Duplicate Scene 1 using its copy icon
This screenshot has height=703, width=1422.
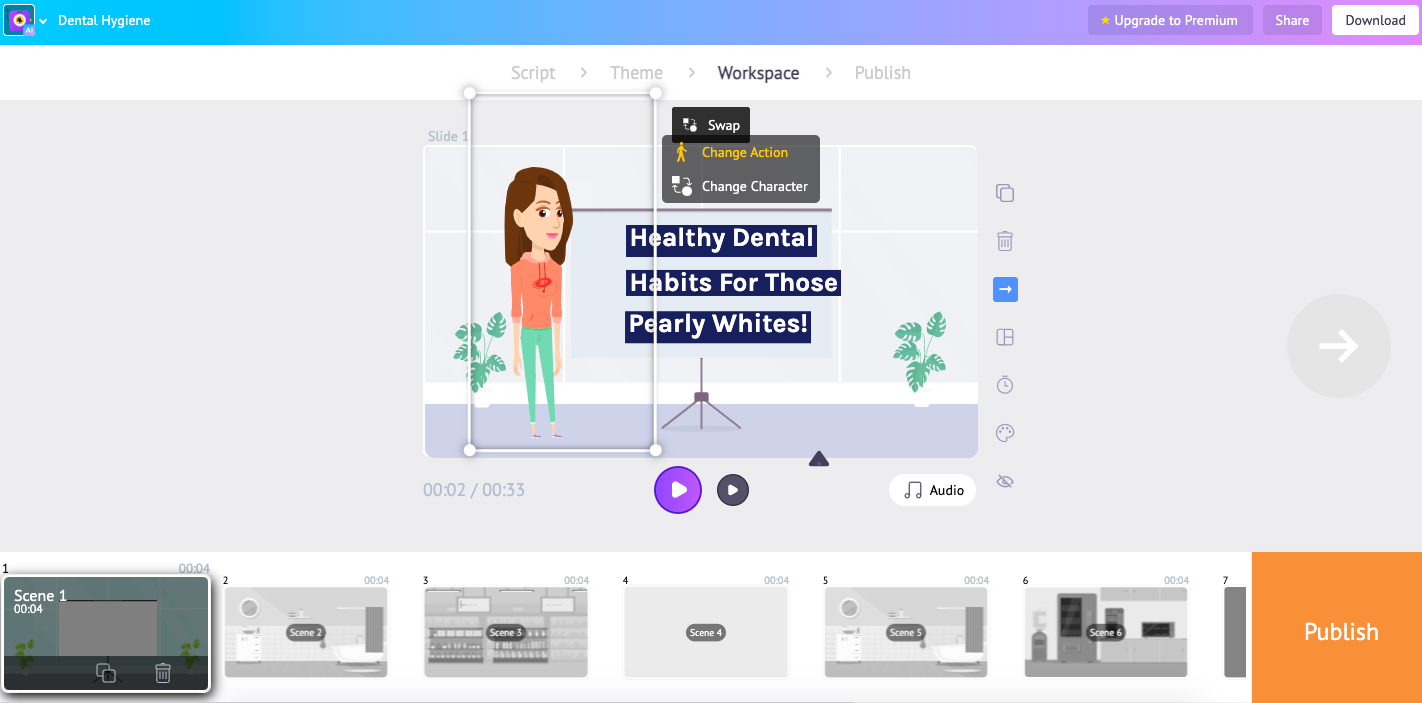(105, 673)
